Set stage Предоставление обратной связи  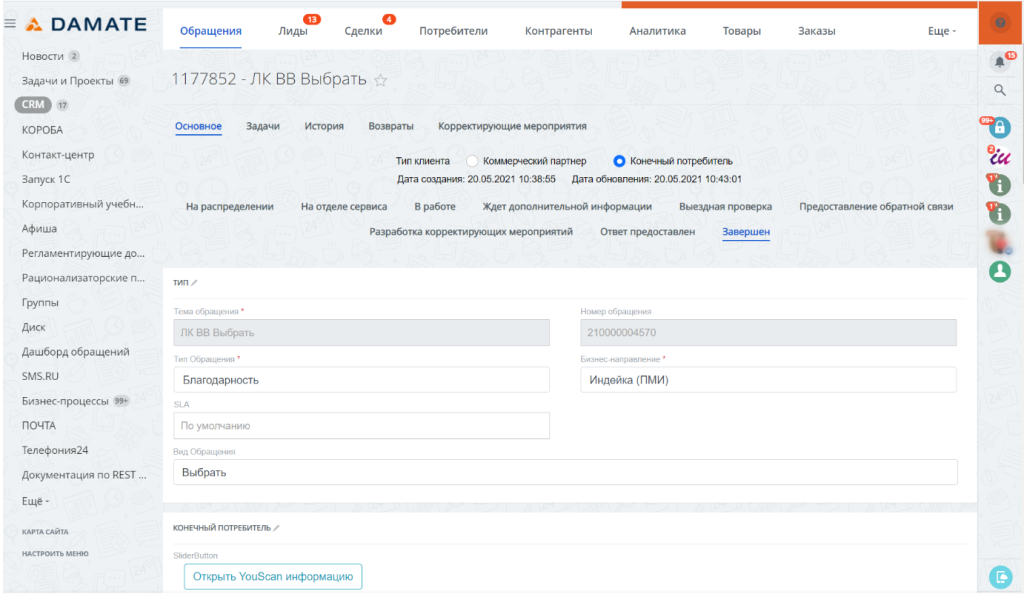tap(876, 206)
